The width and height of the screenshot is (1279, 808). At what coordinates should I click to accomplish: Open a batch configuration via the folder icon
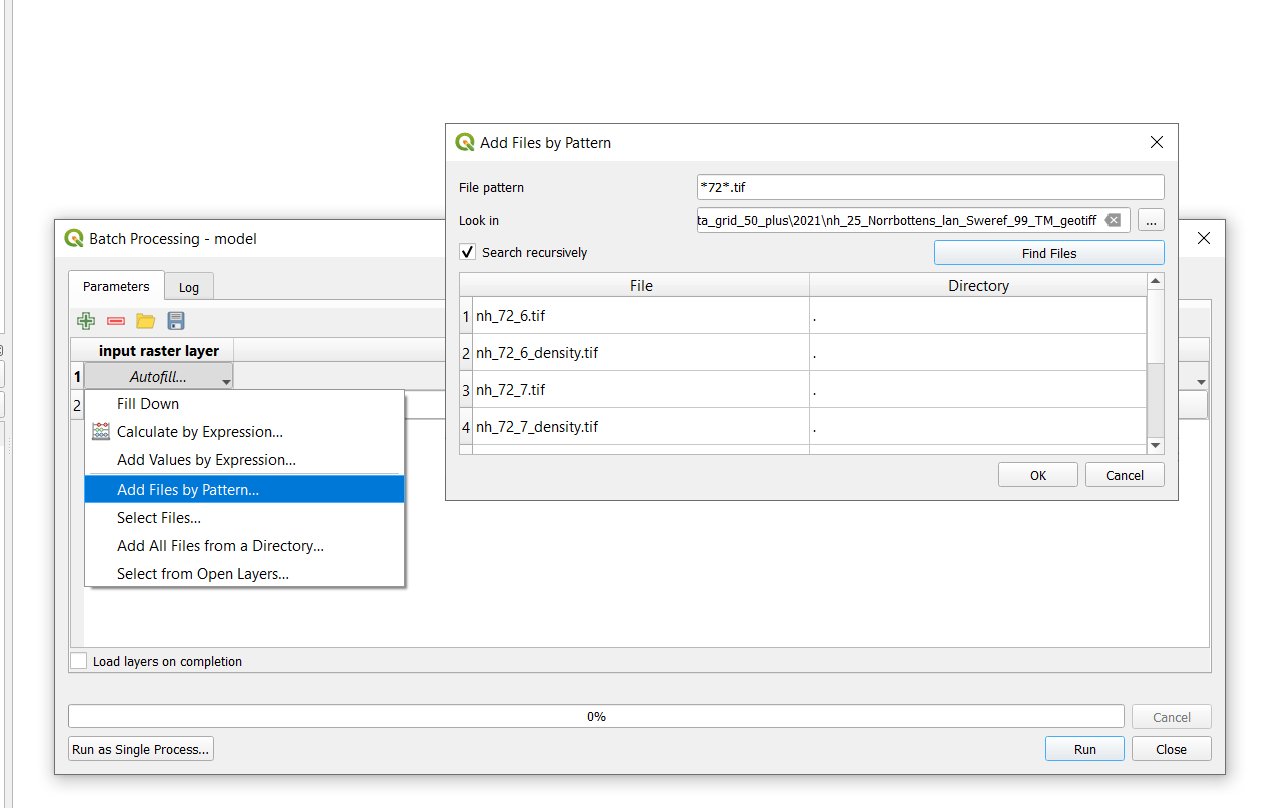click(x=145, y=320)
